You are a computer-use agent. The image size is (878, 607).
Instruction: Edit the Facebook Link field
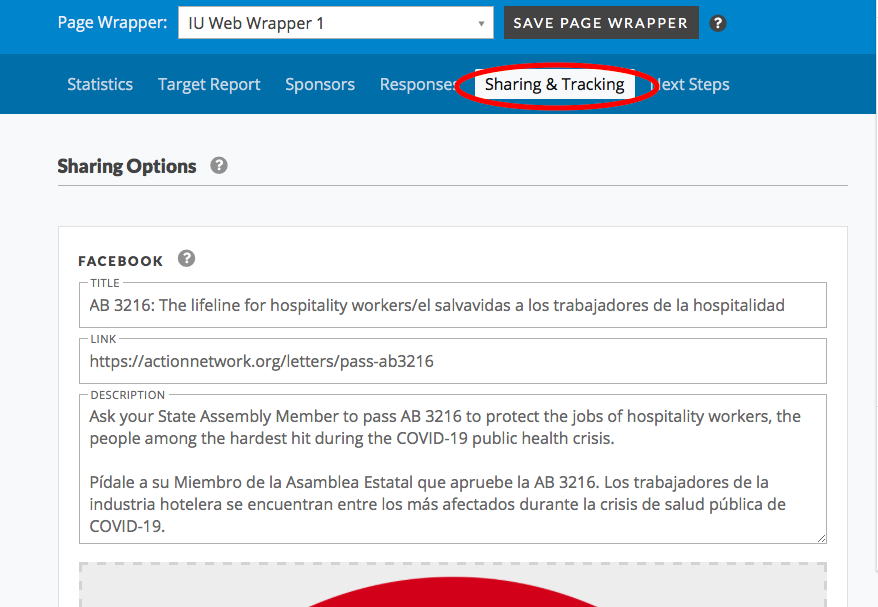(x=452, y=361)
